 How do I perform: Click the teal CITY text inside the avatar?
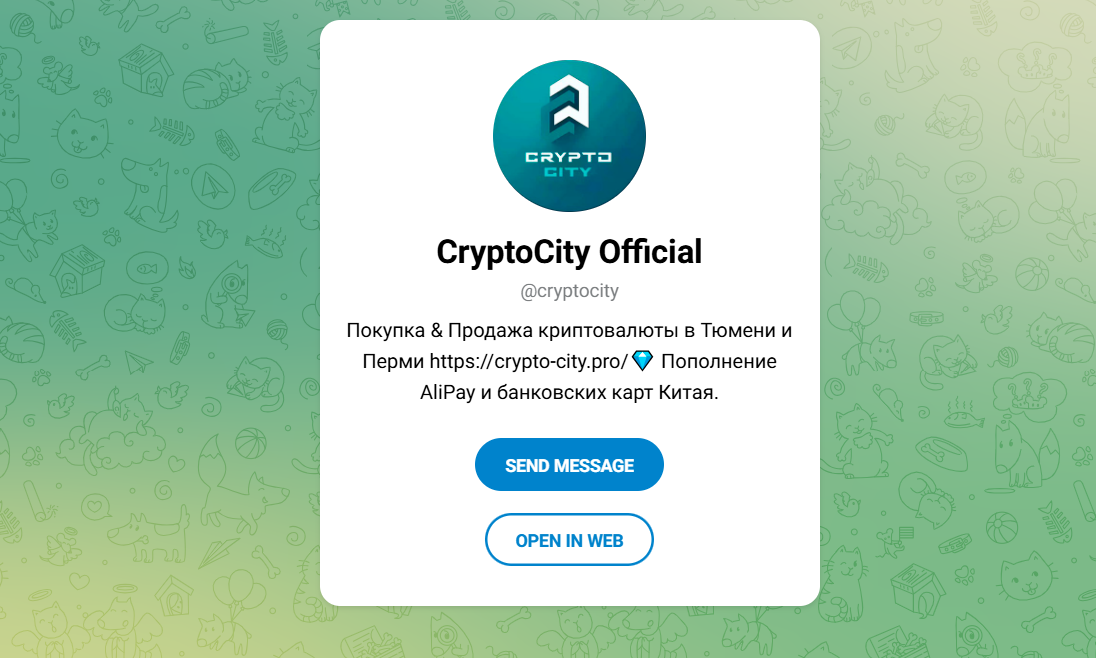tap(568, 172)
